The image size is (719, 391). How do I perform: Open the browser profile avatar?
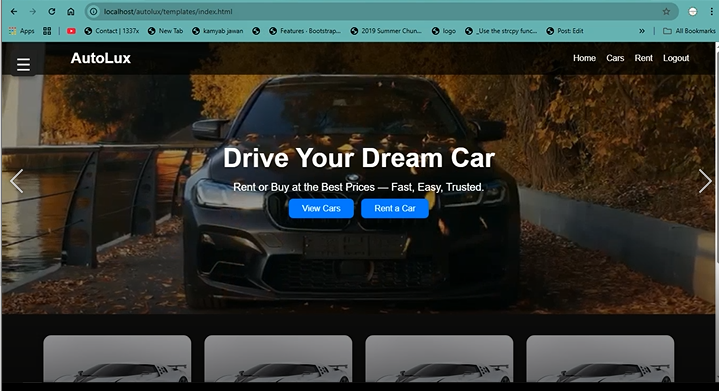(x=693, y=11)
